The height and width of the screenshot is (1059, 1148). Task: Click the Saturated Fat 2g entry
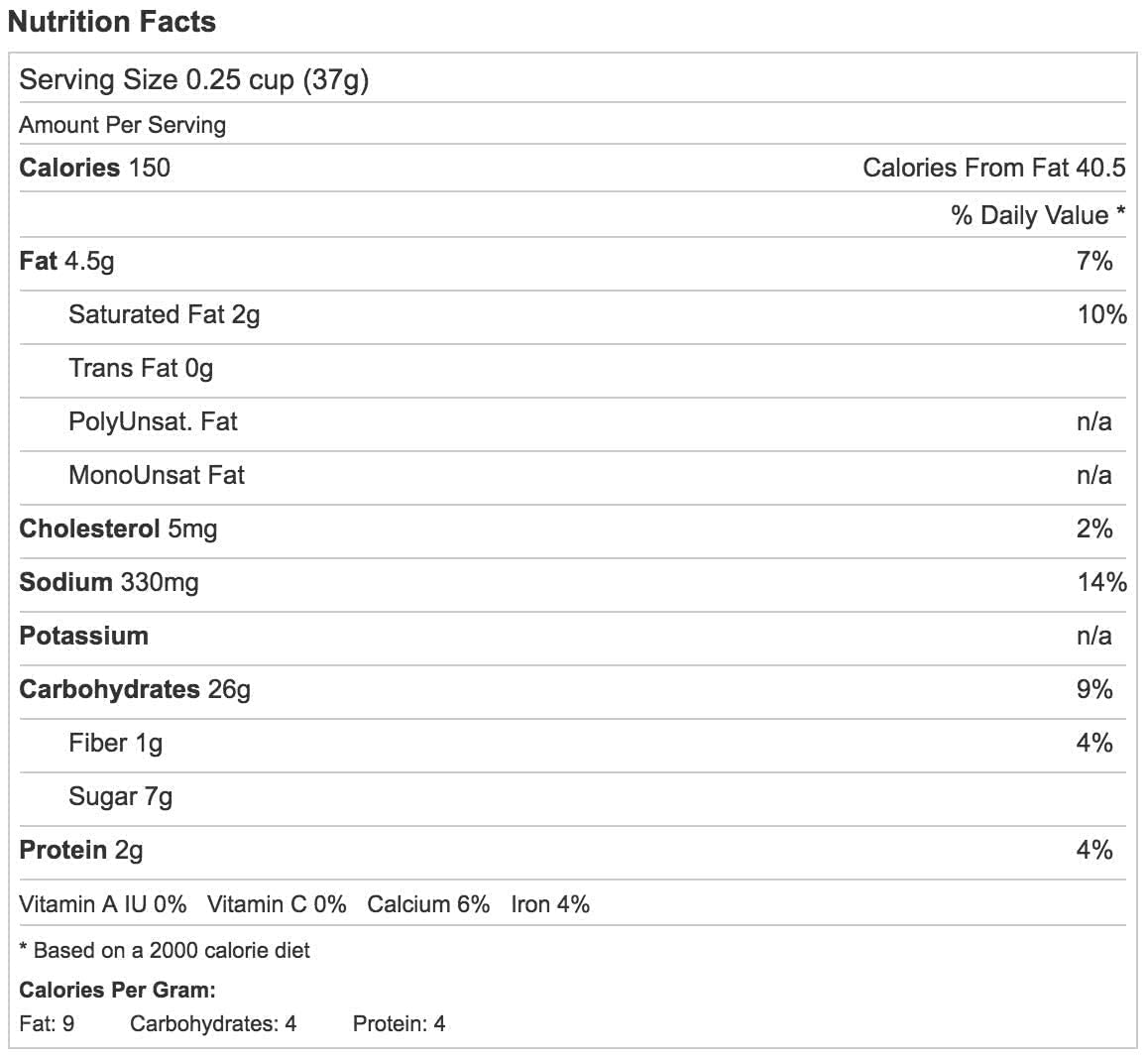[x=164, y=314]
